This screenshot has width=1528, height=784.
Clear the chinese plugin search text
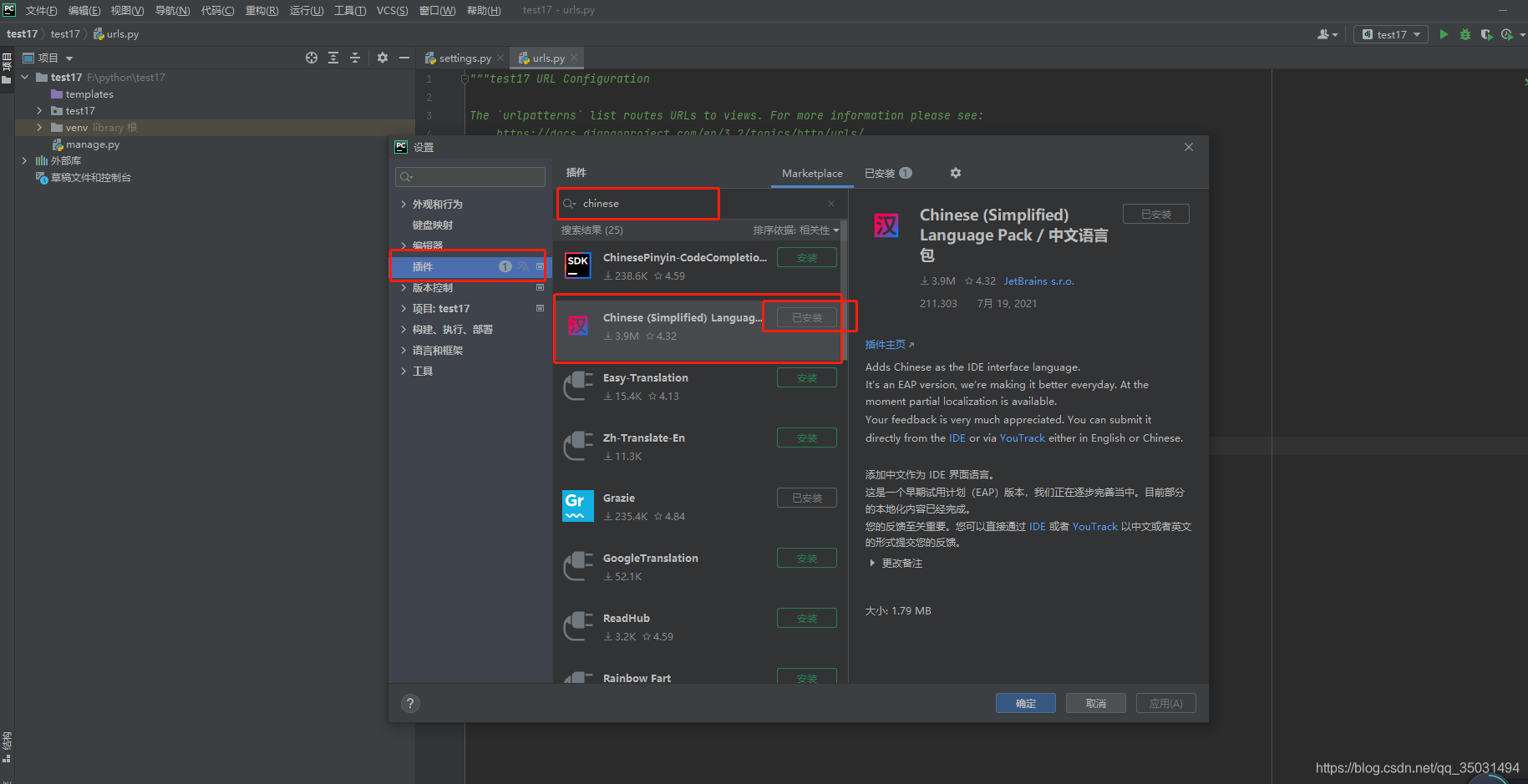click(x=831, y=204)
